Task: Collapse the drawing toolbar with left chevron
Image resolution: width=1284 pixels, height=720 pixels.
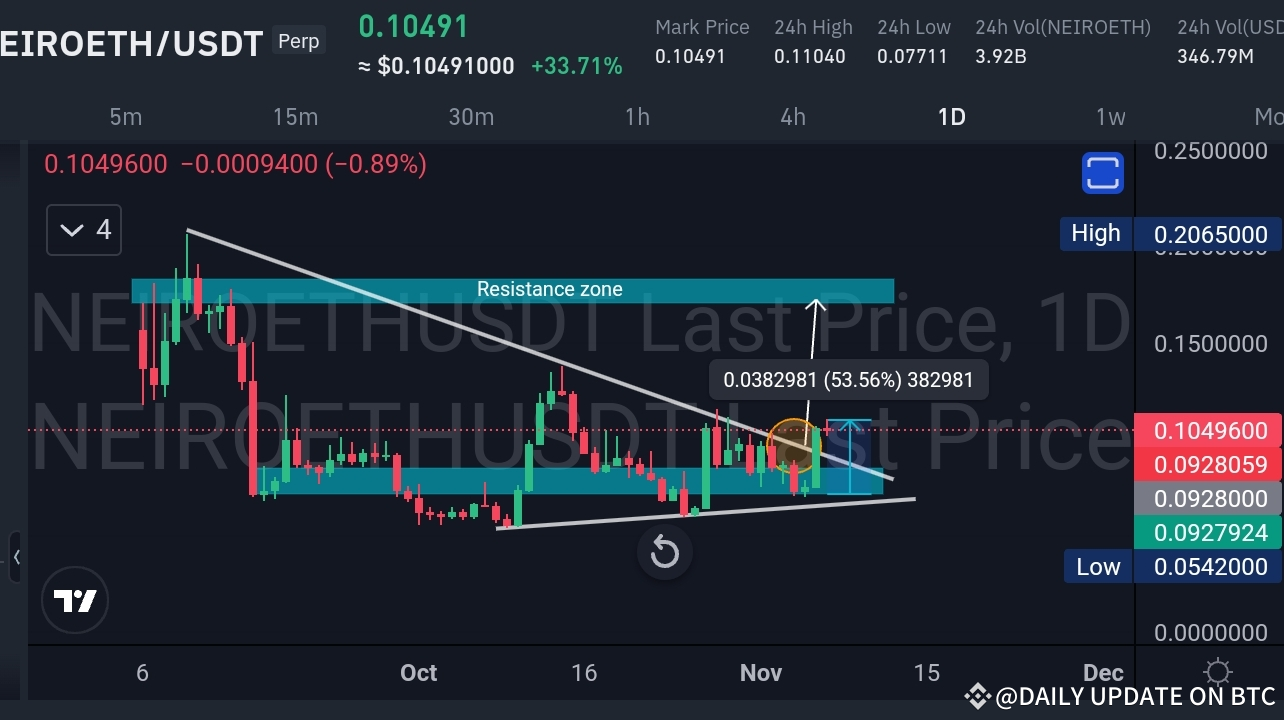Action: coord(16,558)
